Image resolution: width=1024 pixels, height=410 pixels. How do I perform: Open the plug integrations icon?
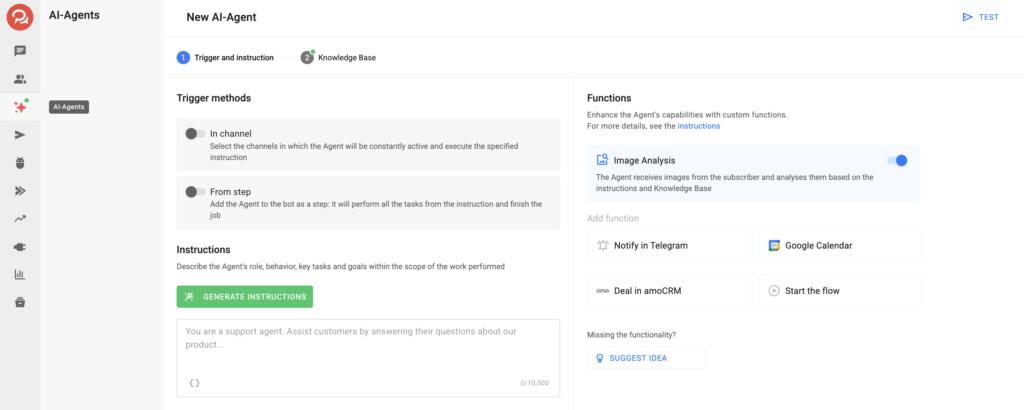[20, 246]
